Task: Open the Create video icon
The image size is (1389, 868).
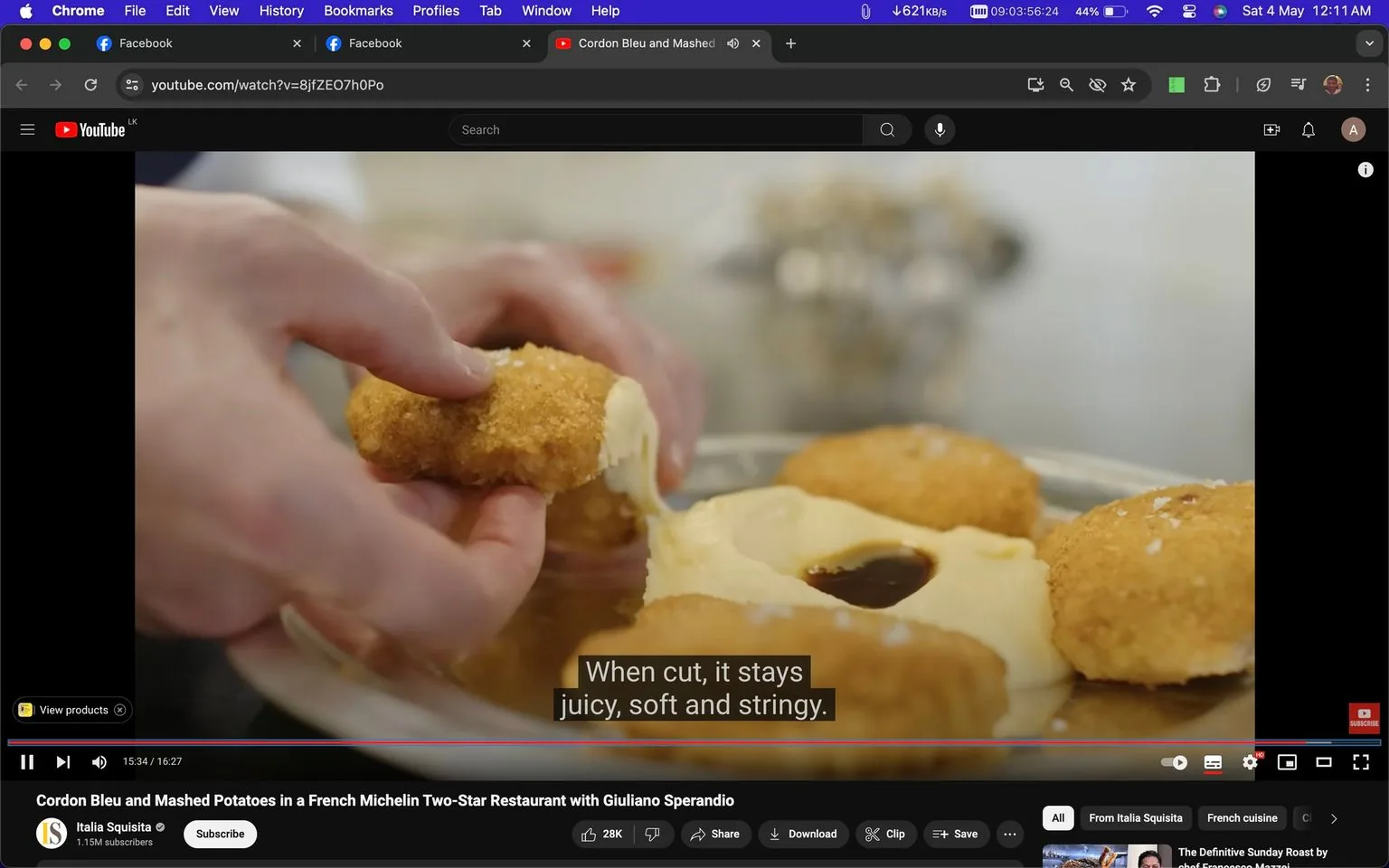Action: coord(1271,129)
